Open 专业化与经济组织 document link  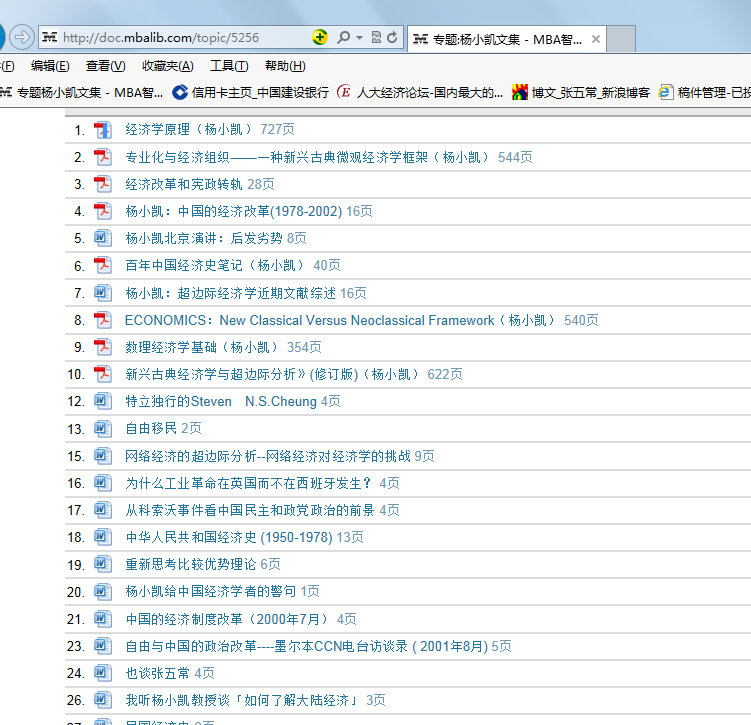point(307,157)
